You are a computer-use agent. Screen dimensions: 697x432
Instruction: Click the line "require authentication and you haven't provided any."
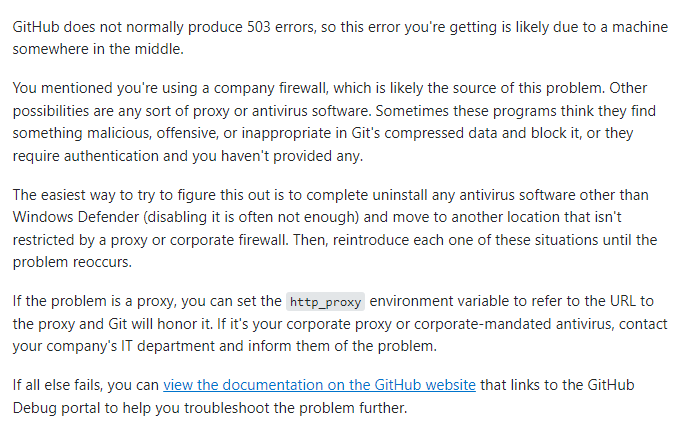[188, 156]
